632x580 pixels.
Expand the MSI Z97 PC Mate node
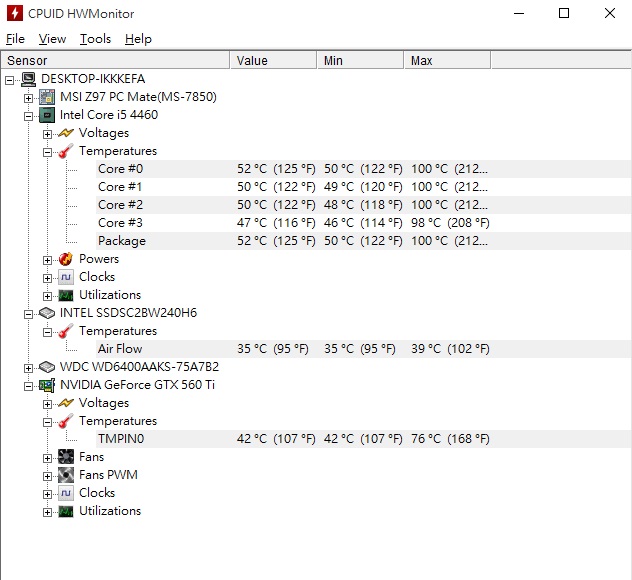click(28, 98)
